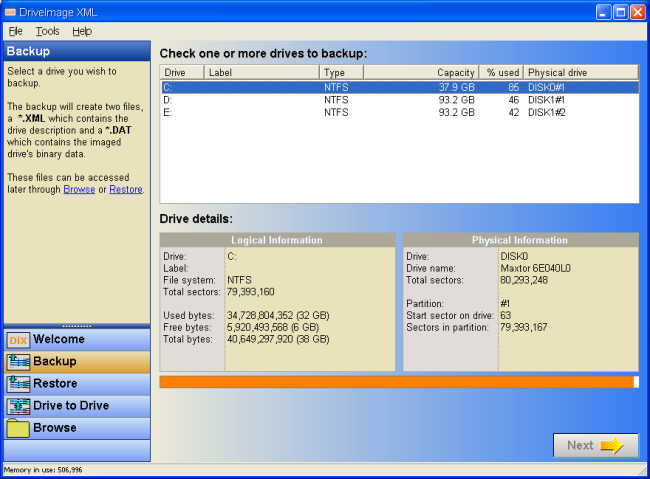Click the Drive to Drive icon
The image size is (650, 479).
(18, 406)
